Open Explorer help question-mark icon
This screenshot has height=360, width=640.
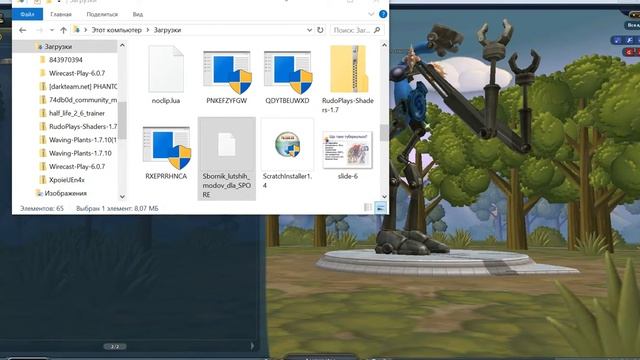pyautogui.click(x=383, y=14)
